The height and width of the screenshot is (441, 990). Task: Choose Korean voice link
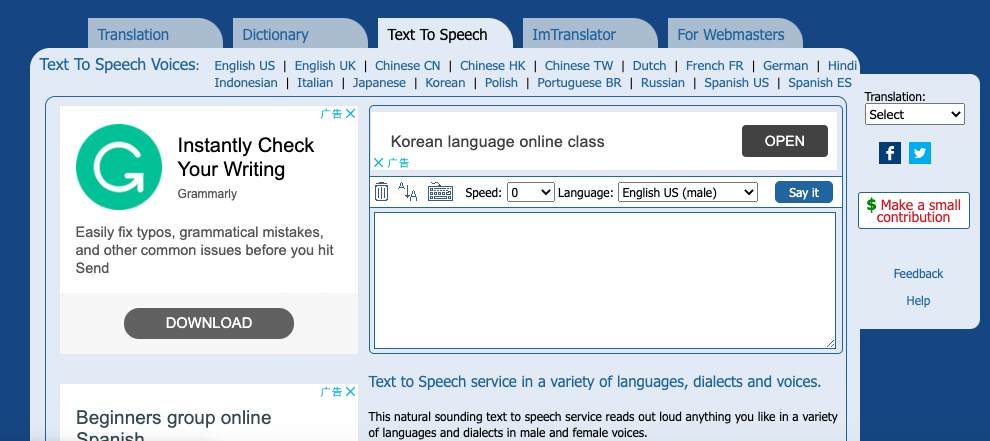coord(445,83)
